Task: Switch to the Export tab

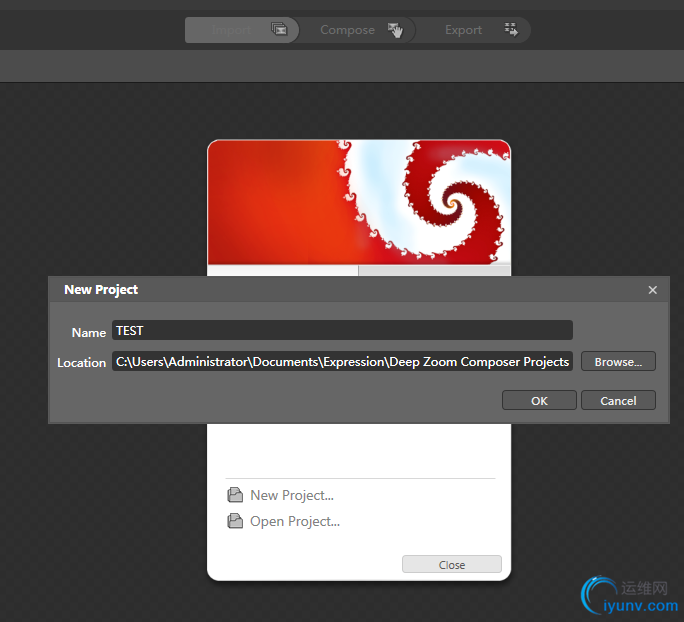Action: pos(473,30)
